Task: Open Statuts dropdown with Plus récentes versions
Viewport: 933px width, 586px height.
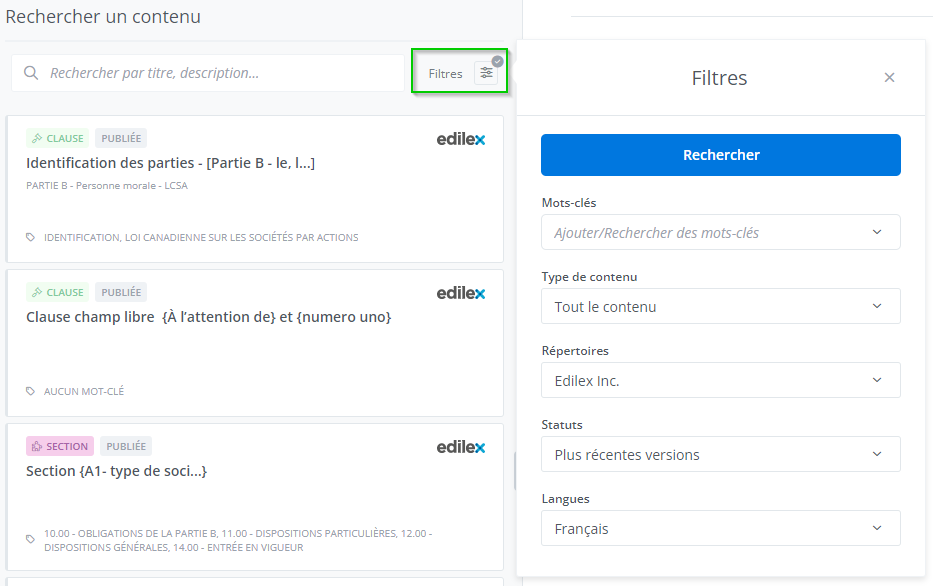Action: point(720,455)
